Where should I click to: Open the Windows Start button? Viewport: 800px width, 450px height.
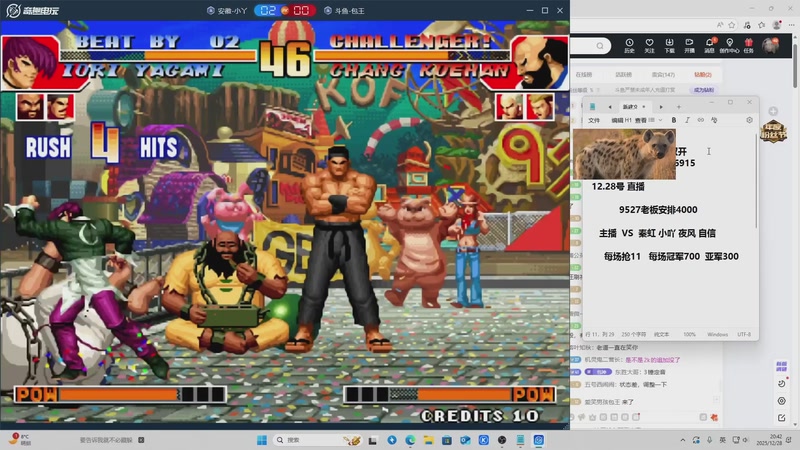(x=262, y=440)
